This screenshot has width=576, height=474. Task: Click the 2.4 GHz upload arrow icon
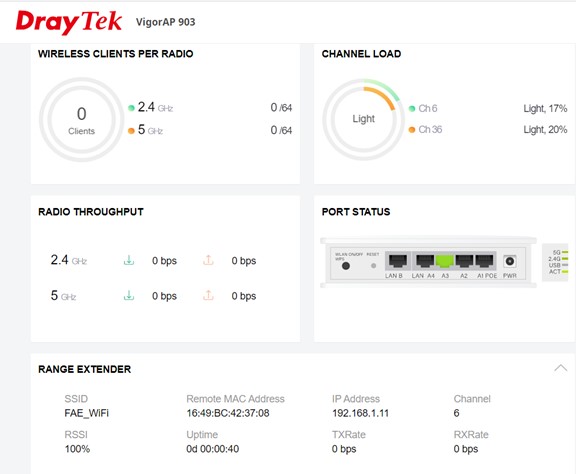[208, 260]
